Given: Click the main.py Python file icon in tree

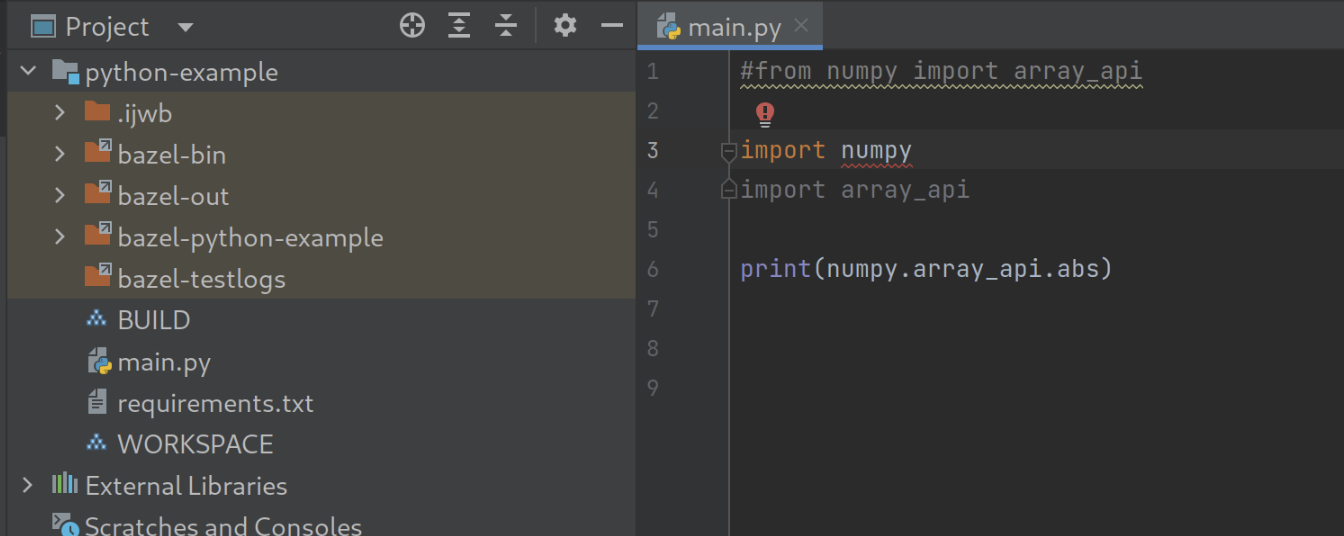Looking at the screenshot, I should [98, 361].
